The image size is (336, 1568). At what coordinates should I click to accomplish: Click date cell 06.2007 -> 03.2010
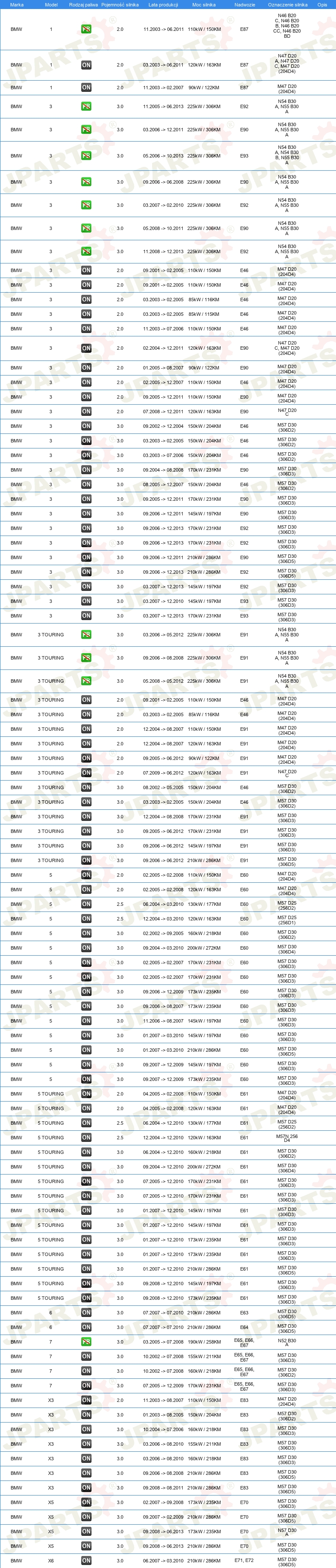[x=163, y=1561]
